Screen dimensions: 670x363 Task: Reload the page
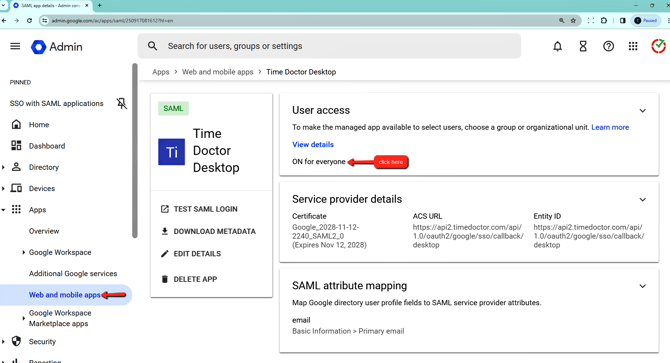29,20
